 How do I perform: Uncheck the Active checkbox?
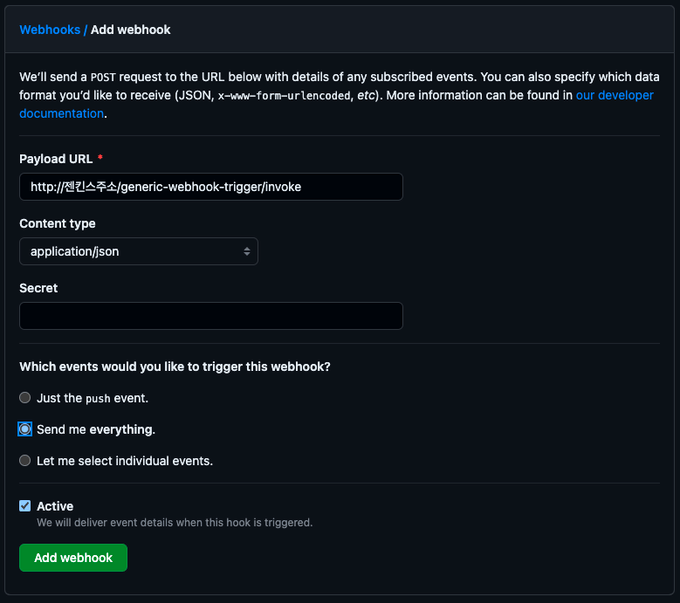click(25, 506)
